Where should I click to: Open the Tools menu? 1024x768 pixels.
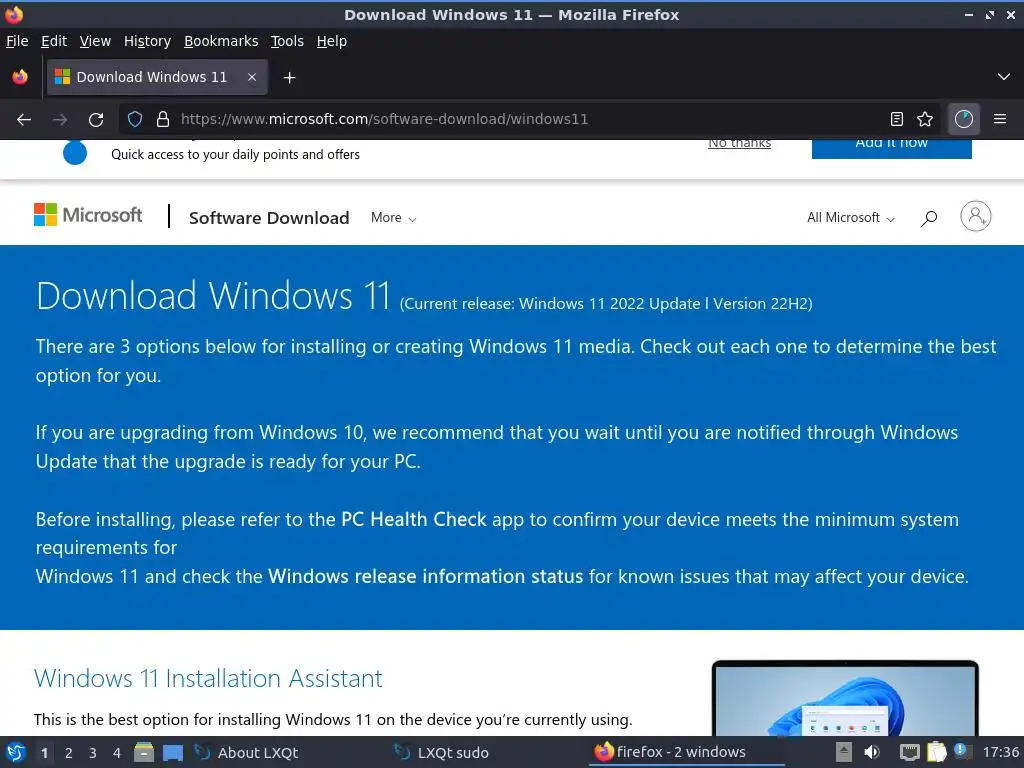click(287, 41)
